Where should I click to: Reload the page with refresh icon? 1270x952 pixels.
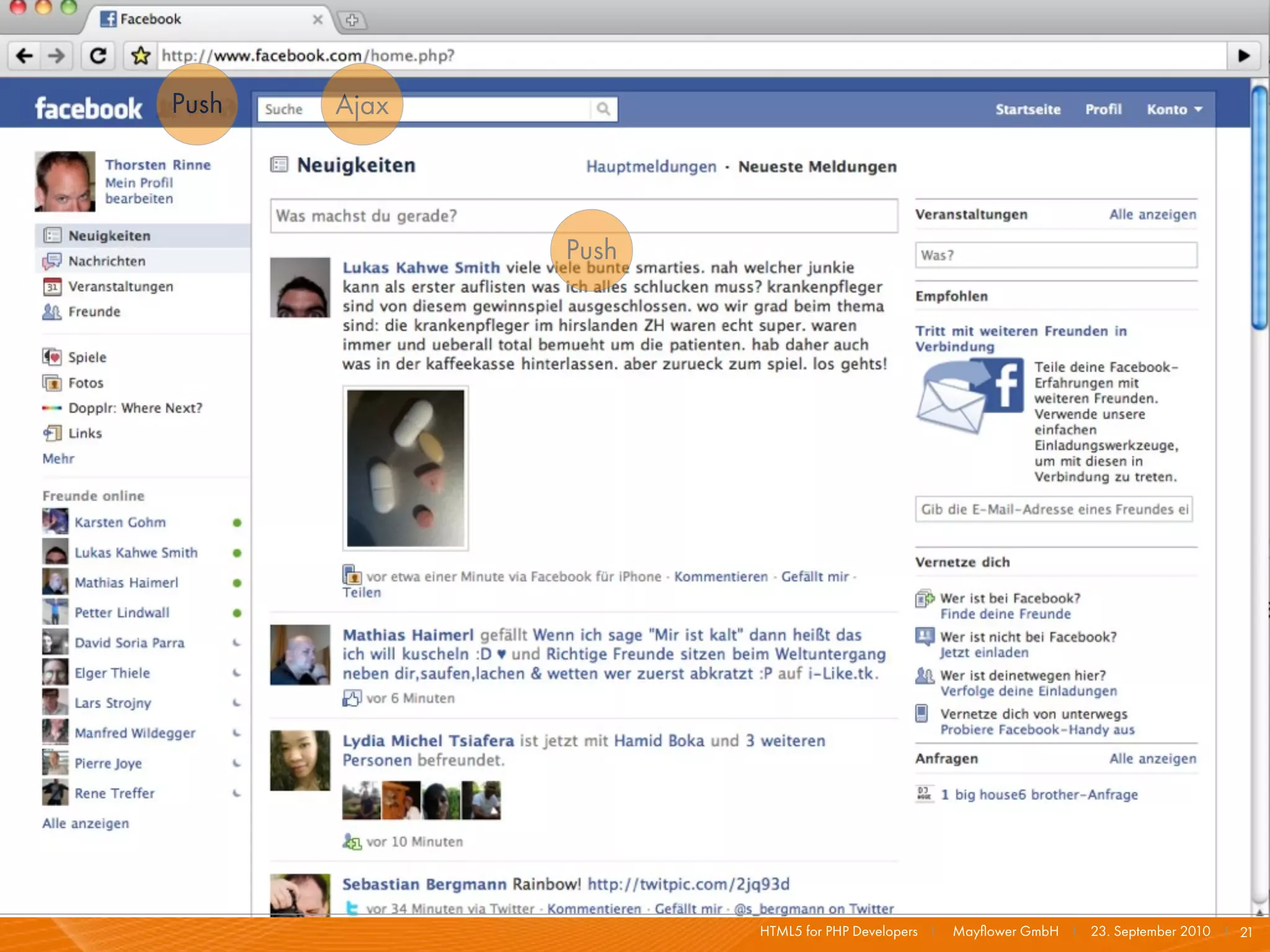(x=98, y=56)
